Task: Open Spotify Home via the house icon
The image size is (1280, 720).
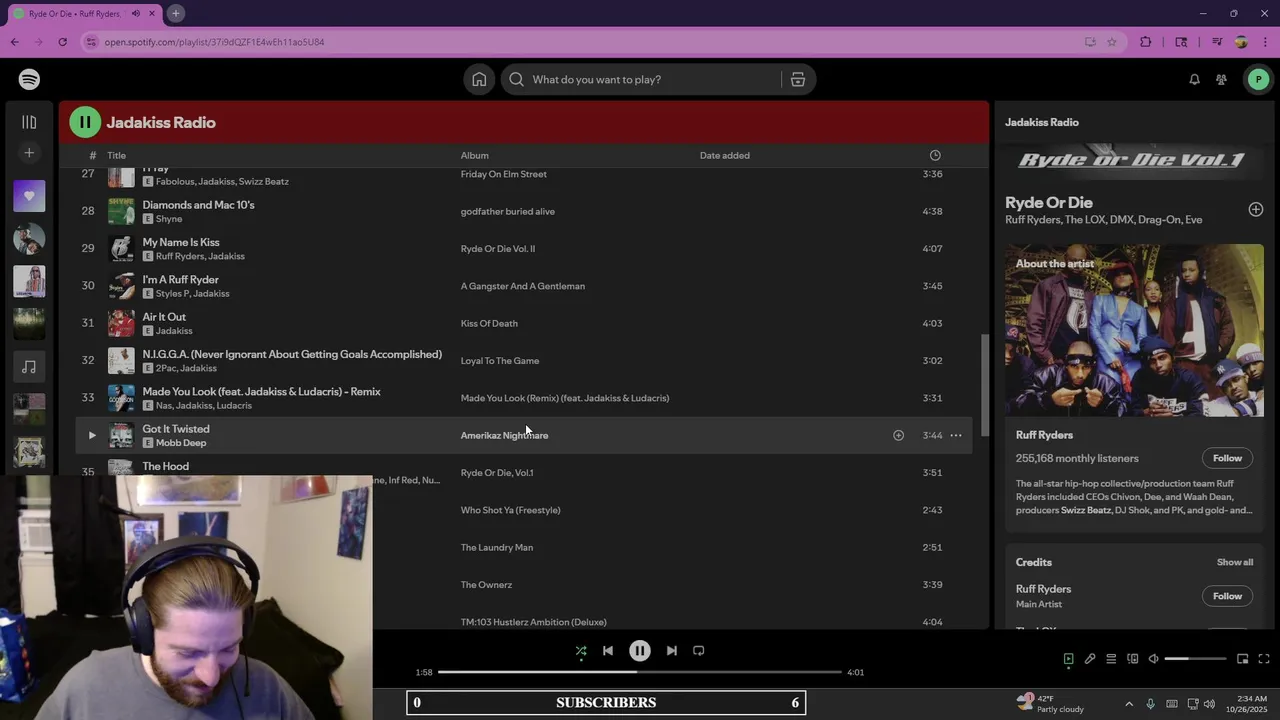Action: (479, 80)
